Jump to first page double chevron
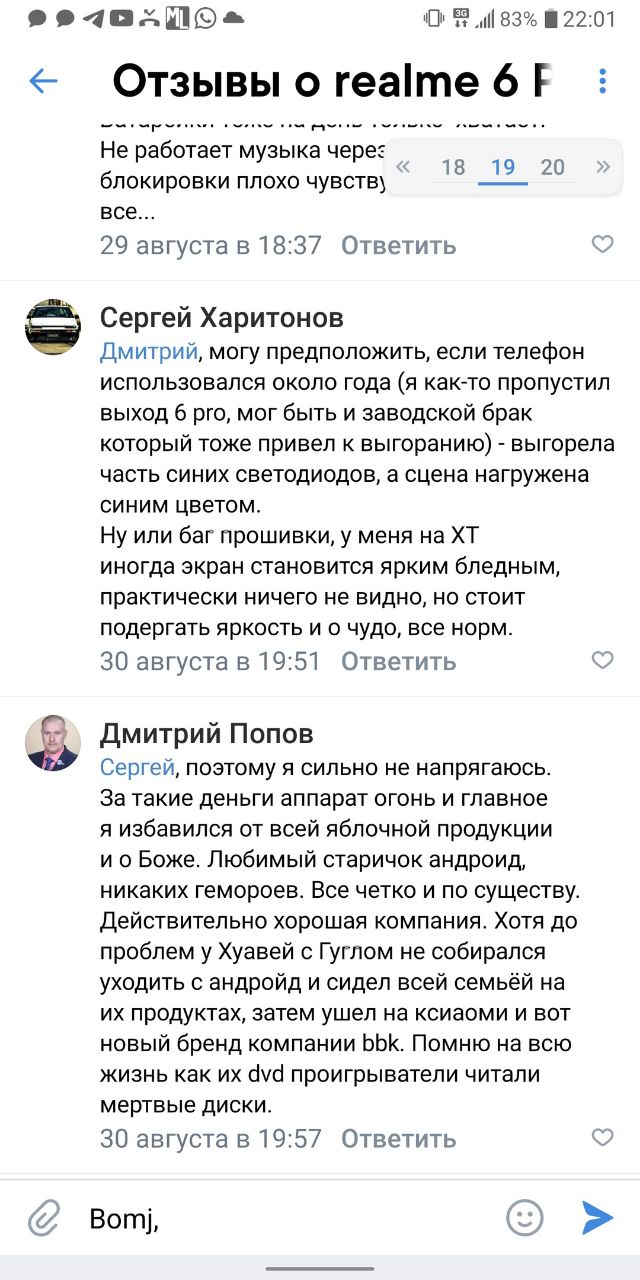640x1280 pixels. pos(403,167)
